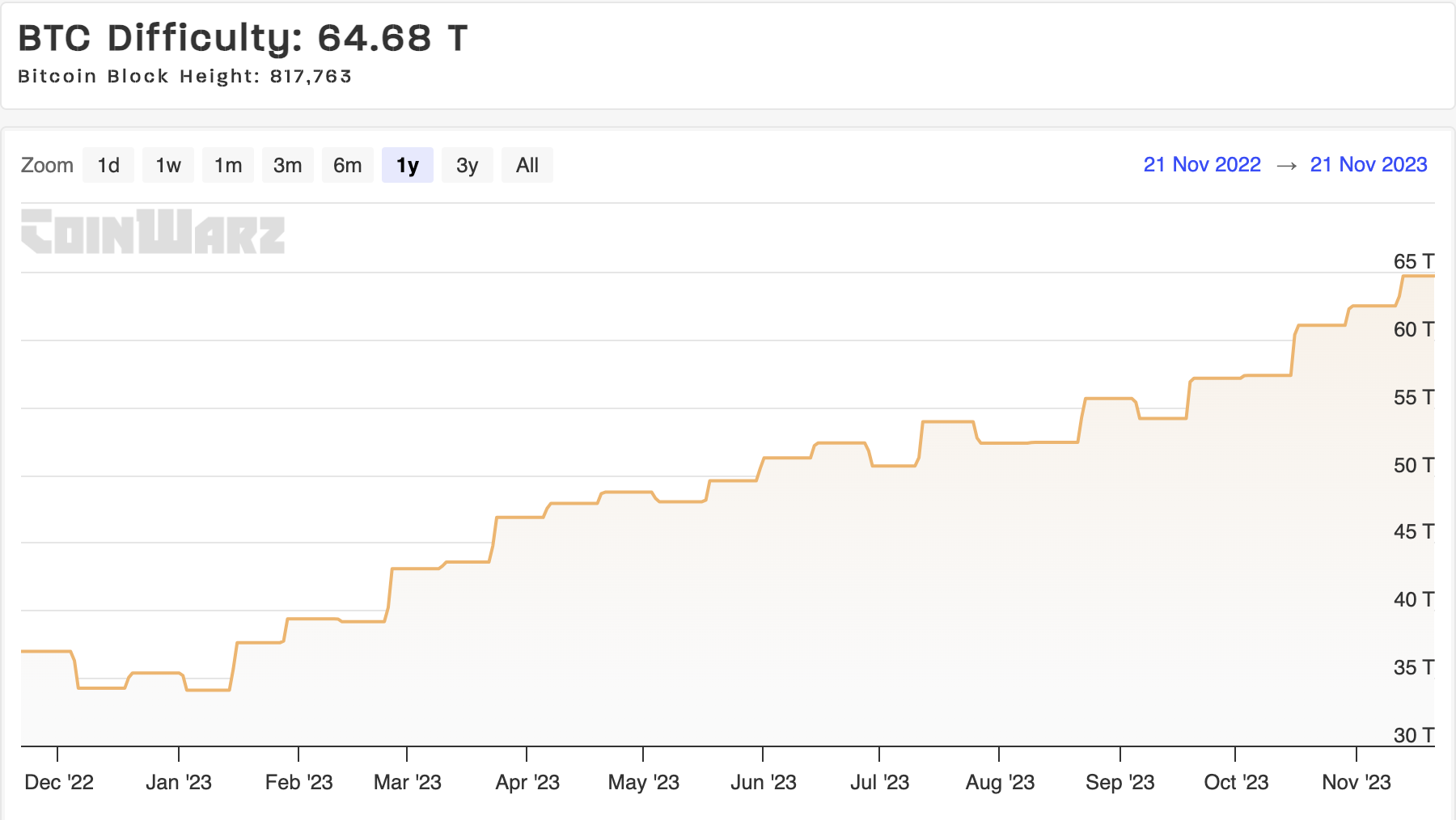The width and height of the screenshot is (1456, 820).
Task: Click the Nov '23 axis label
Action: pos(1357,782)
